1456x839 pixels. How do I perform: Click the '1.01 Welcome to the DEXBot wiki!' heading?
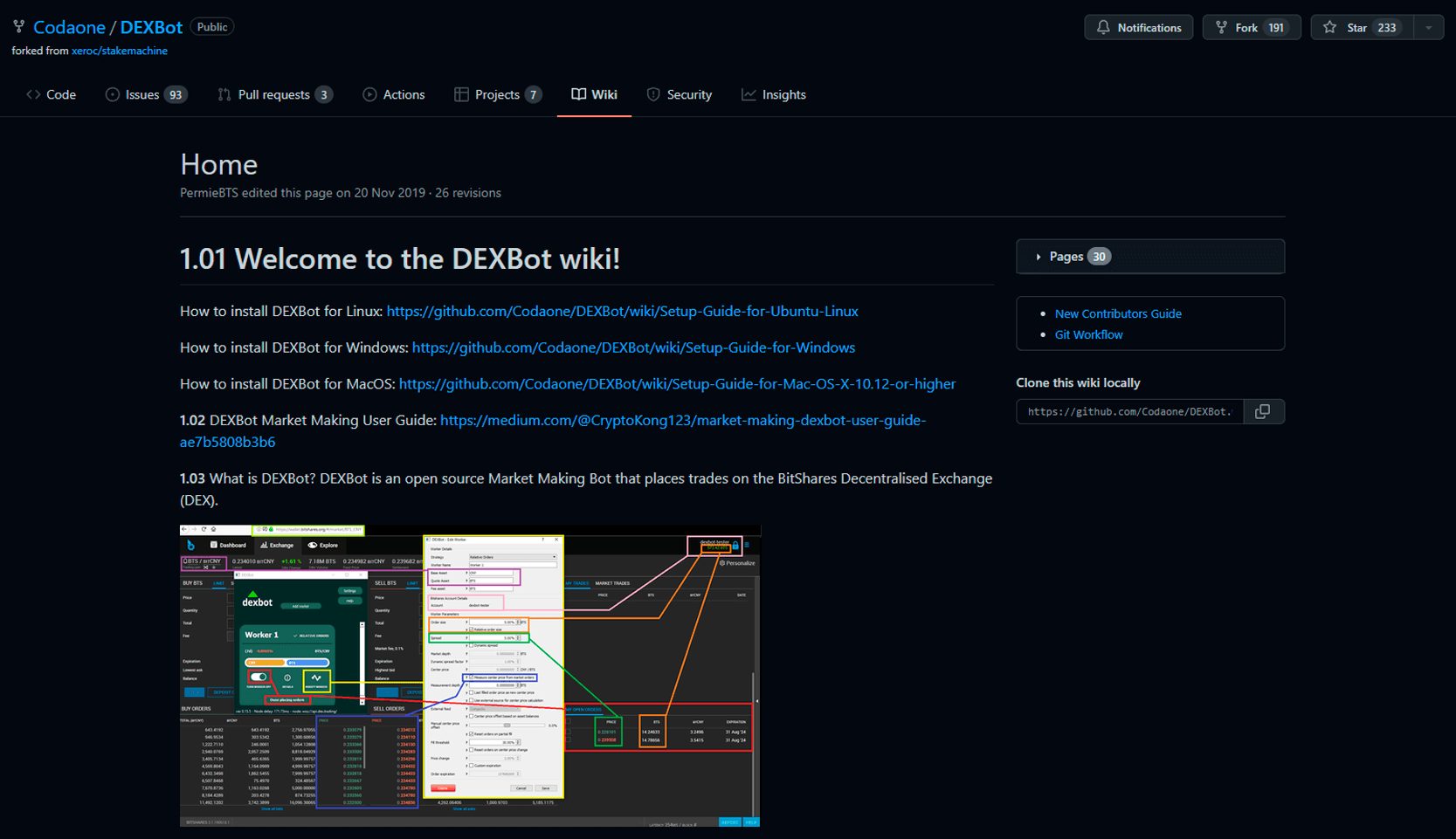[400, 258]
